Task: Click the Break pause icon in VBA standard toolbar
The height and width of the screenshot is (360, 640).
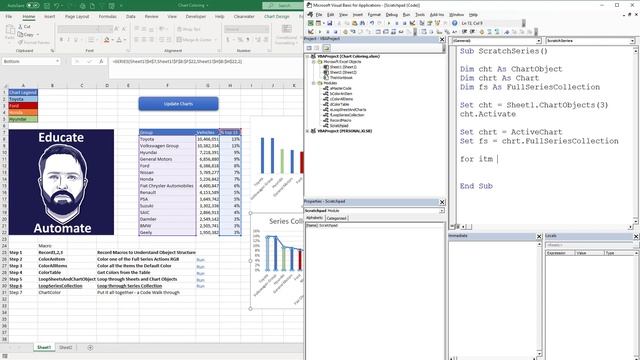Action: coord(397,23)
